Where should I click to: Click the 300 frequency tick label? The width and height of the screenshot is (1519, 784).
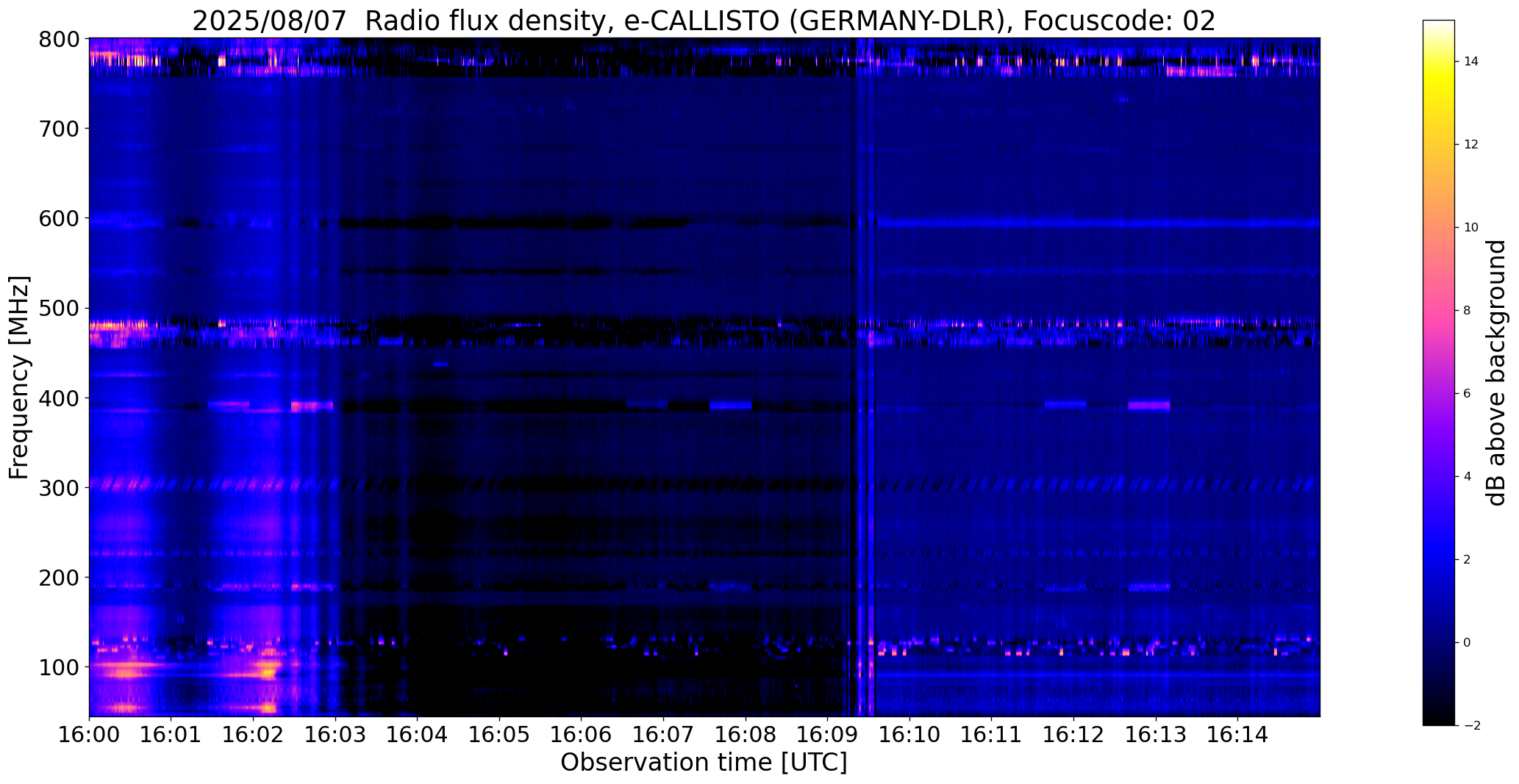point(57,488)
